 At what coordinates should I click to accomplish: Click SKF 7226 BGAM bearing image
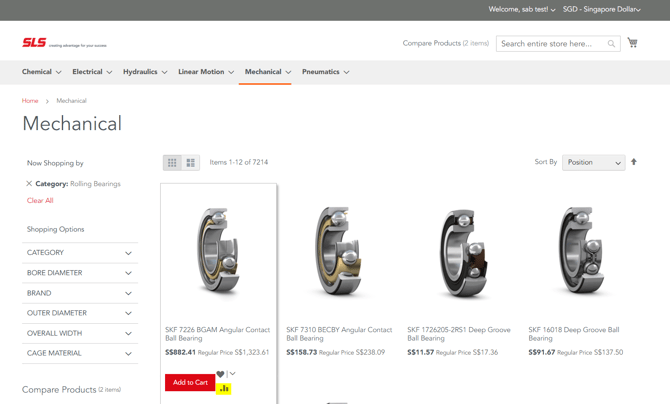218,252
